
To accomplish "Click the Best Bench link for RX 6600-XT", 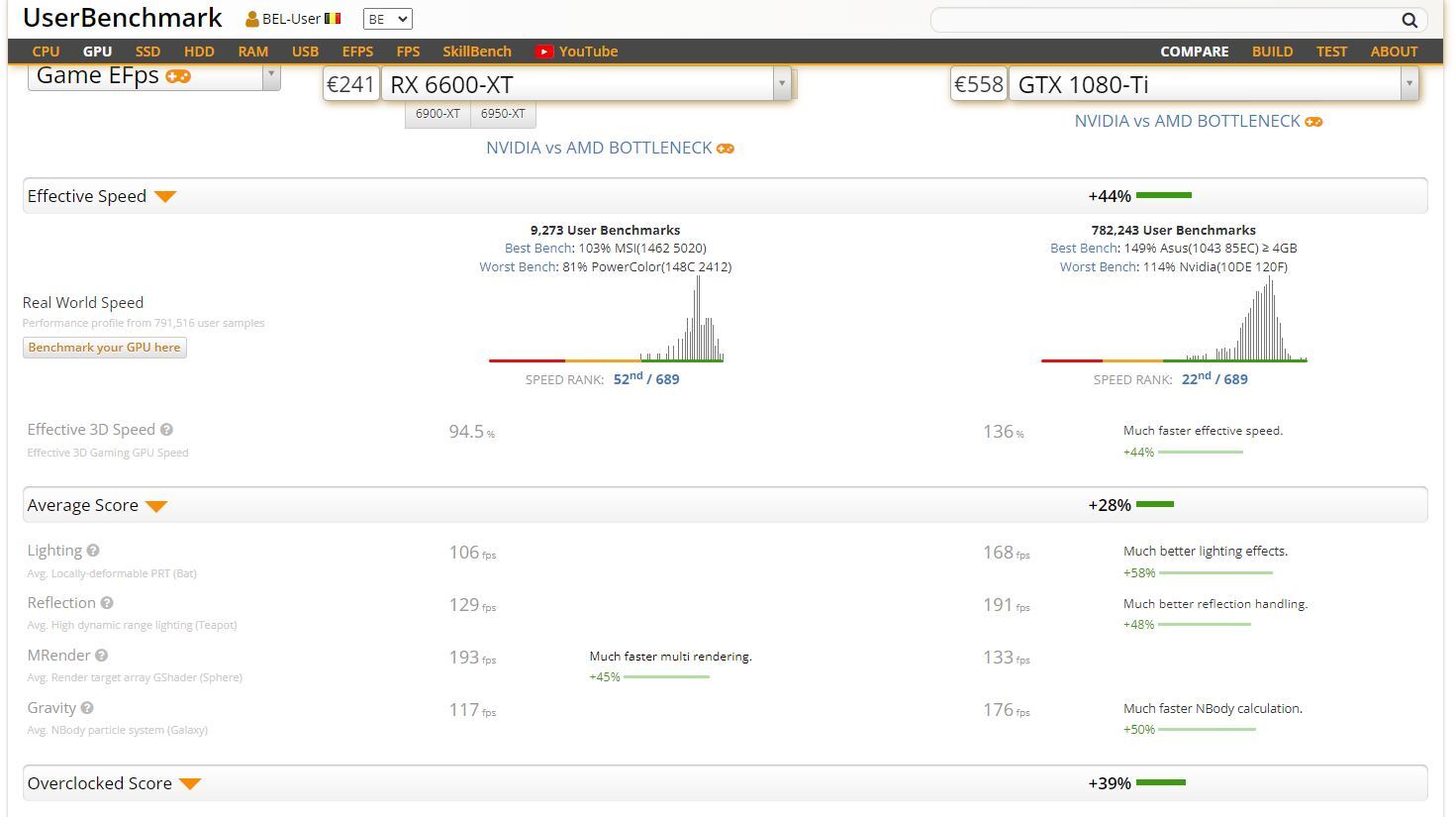I will (x=538, y=249).
